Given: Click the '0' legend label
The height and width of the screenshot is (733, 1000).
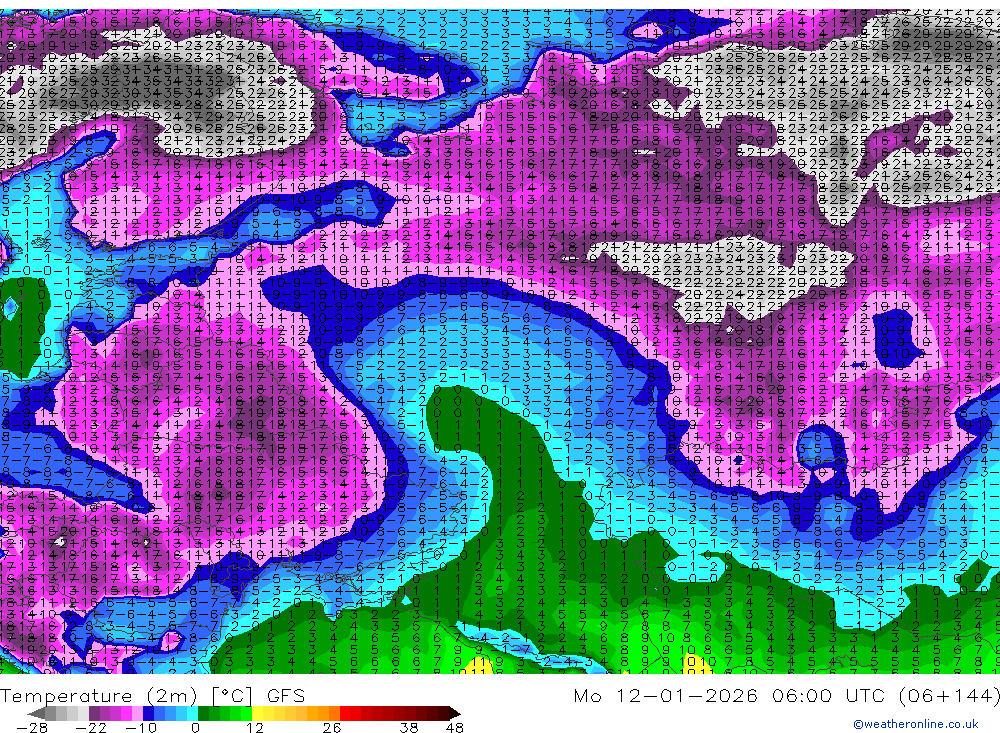Looking at the screenshot, I should (x=196, y=727).
